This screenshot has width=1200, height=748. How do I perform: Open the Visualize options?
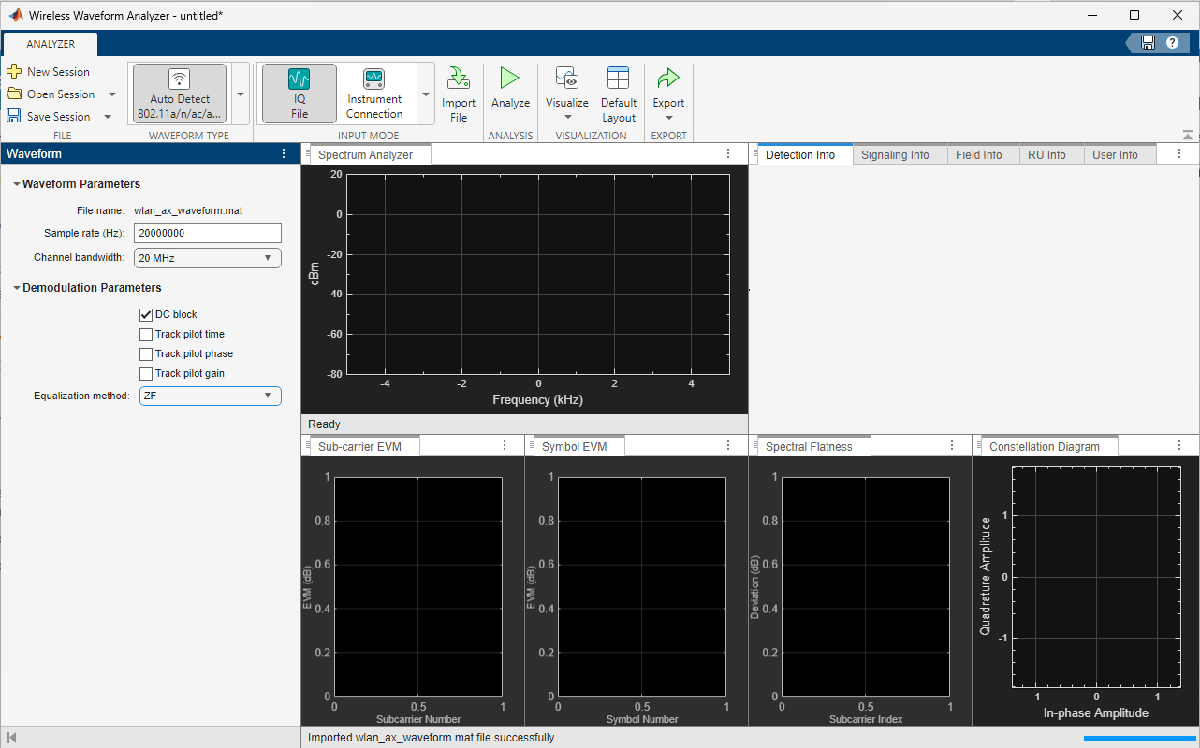pyautogui.click(x=567, y=92)
